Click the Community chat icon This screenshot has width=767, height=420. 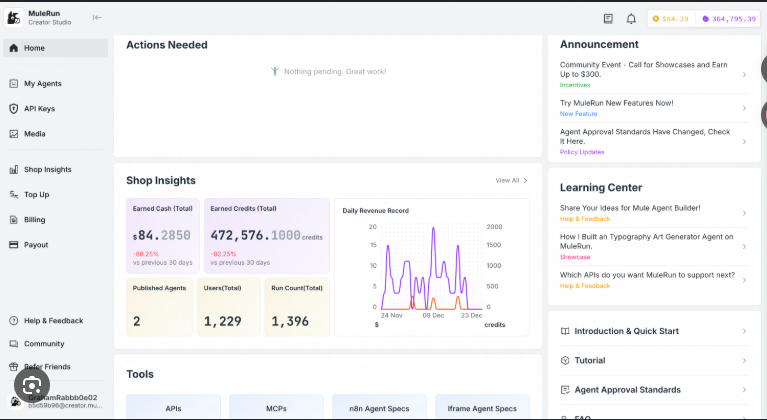point(14,344)
